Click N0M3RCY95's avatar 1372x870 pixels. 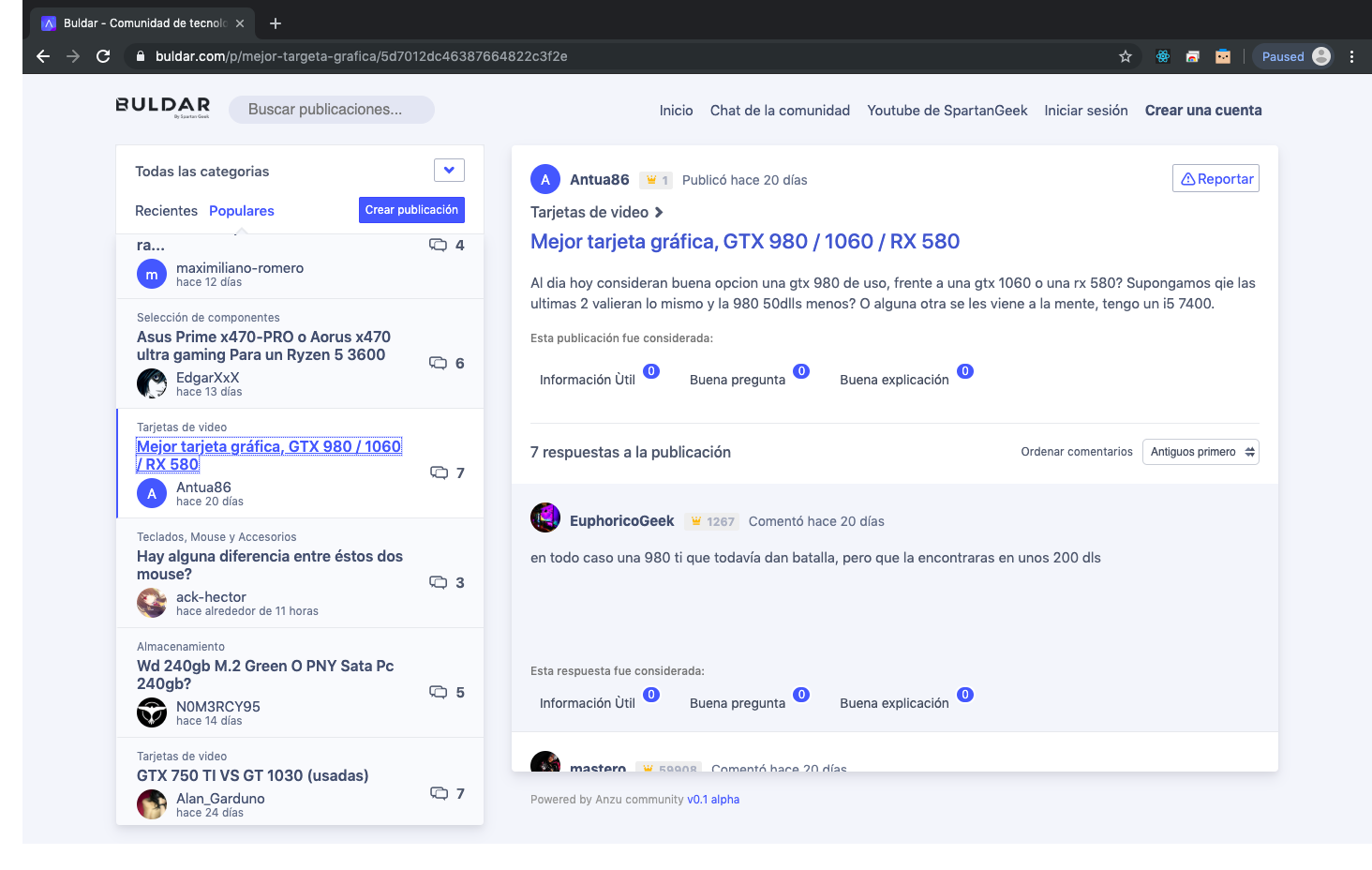coord(152,712)
